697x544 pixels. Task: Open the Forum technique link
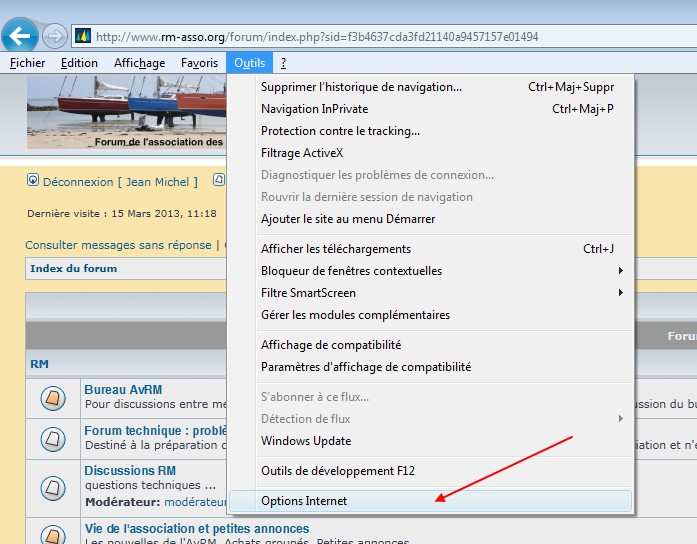pos(156,431)
